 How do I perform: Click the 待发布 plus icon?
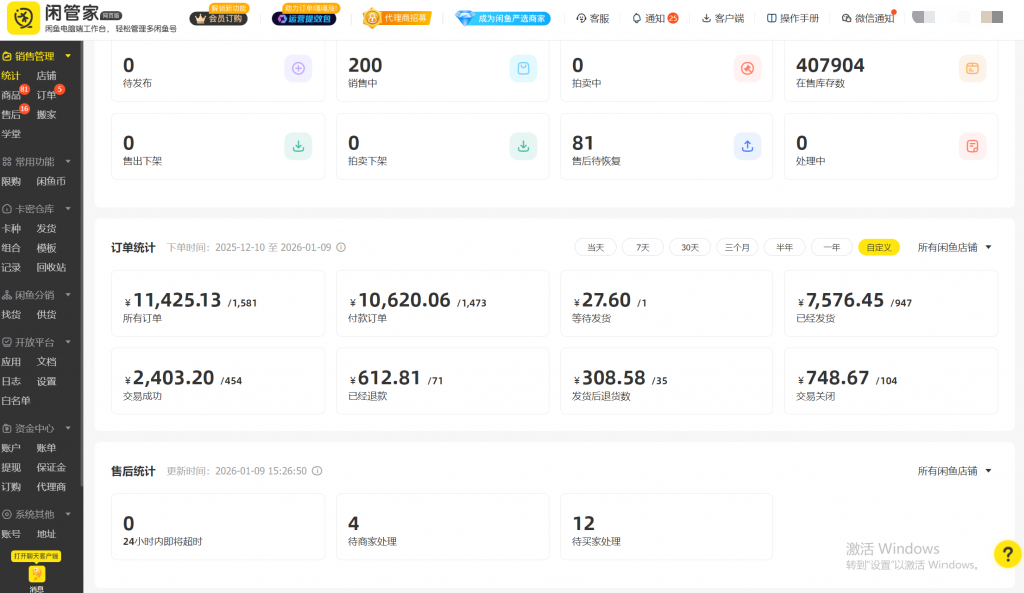tap(298, 68)
